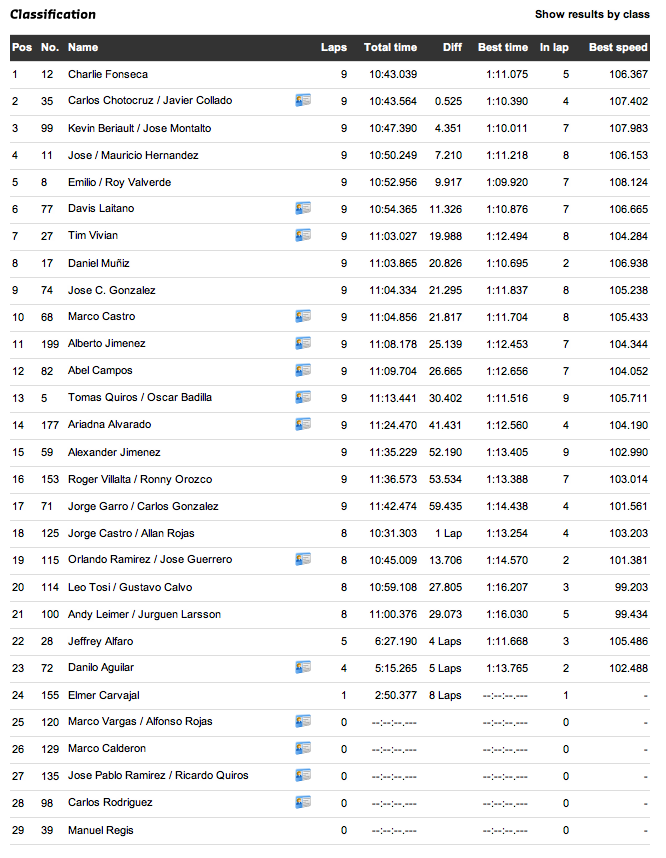Open profile card icon for Carlos Chotocruz
The width and height of the screenshot is (666, 858).
(x=303, y=101)
